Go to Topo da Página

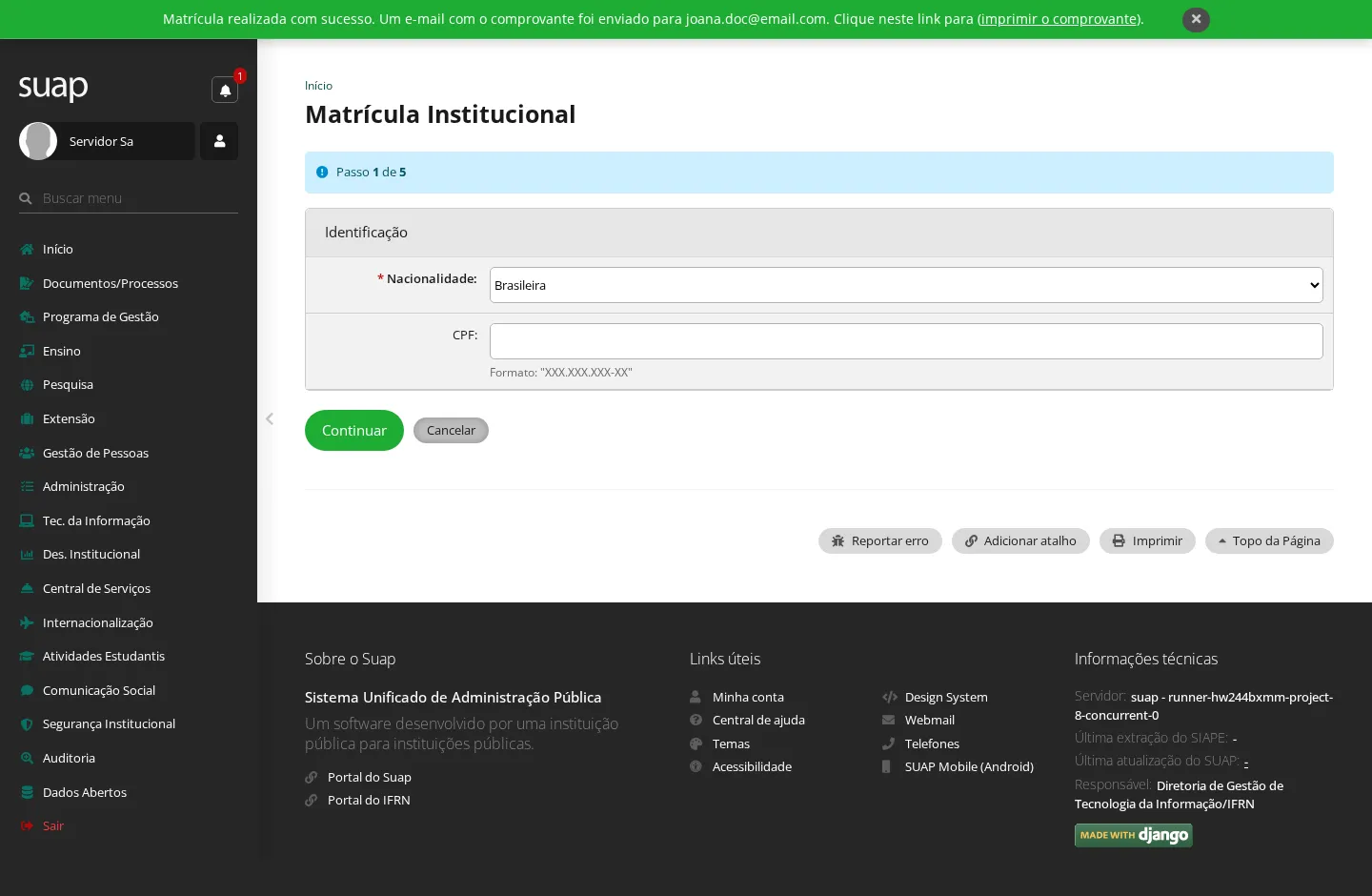(x=1269, y=540)
